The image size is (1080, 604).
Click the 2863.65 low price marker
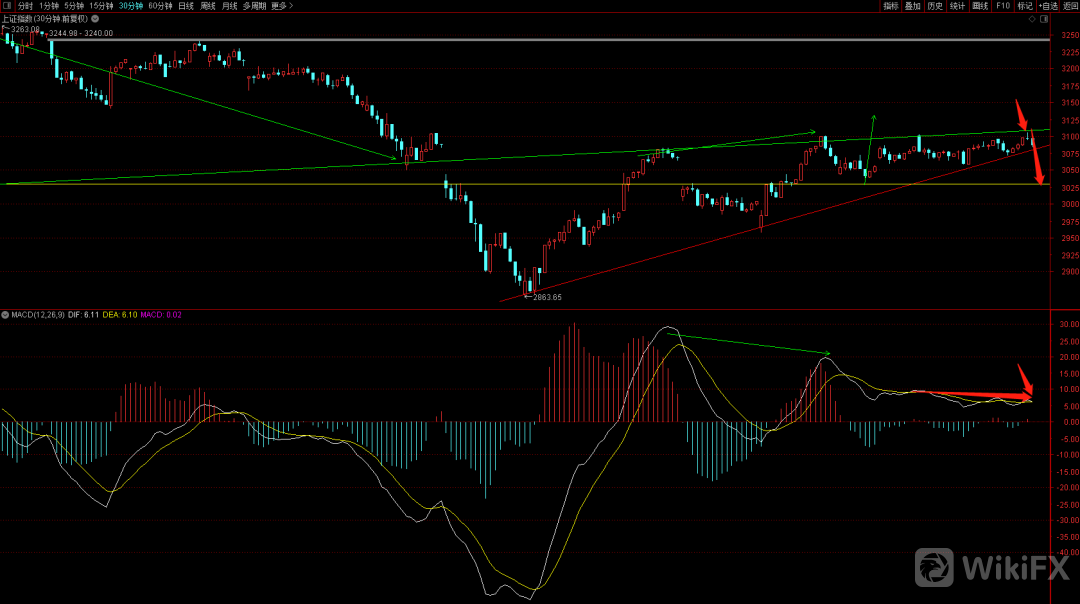(x=546, y=297)
